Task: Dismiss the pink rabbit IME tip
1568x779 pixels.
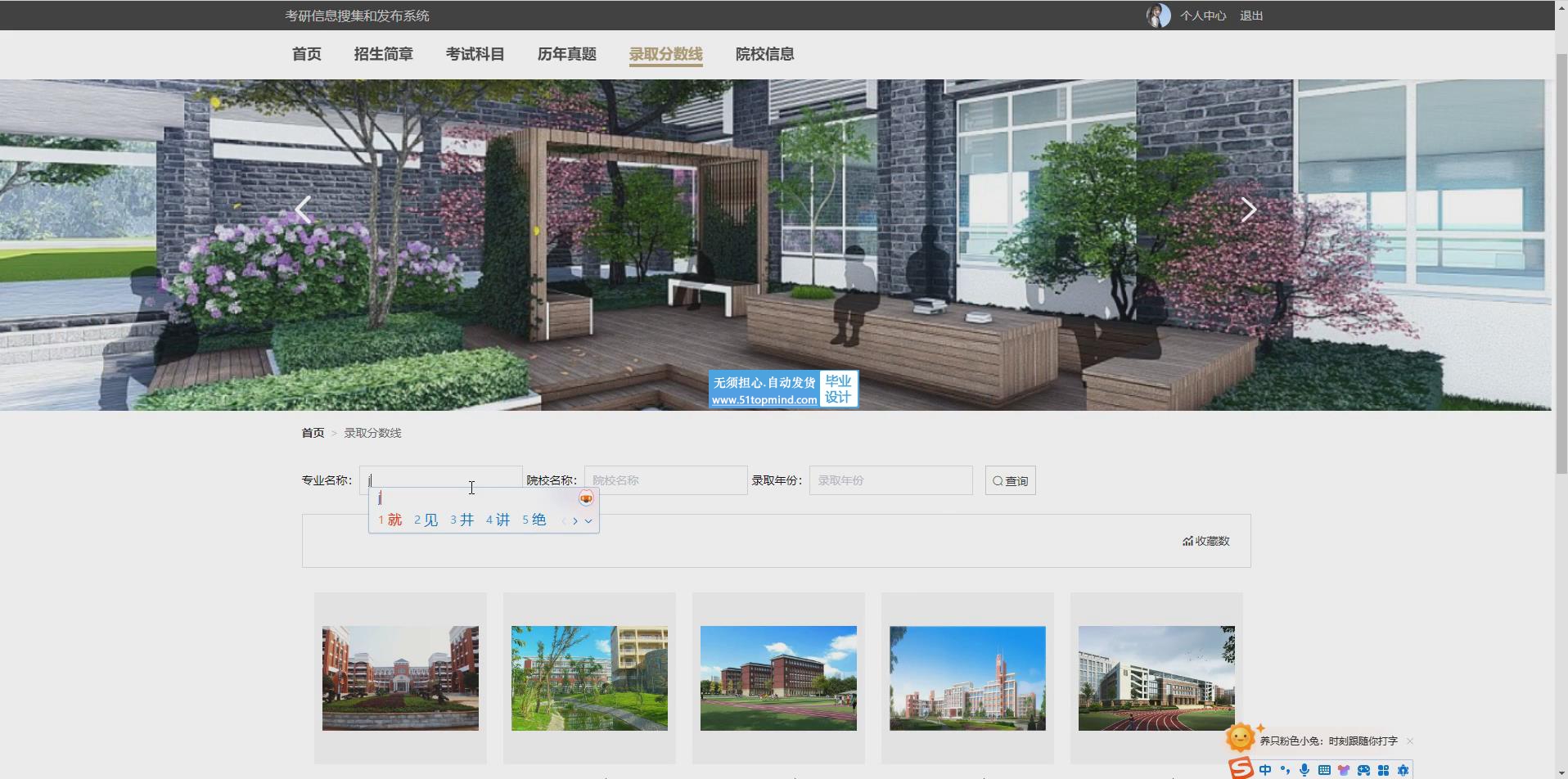Action: point(1409,741)
